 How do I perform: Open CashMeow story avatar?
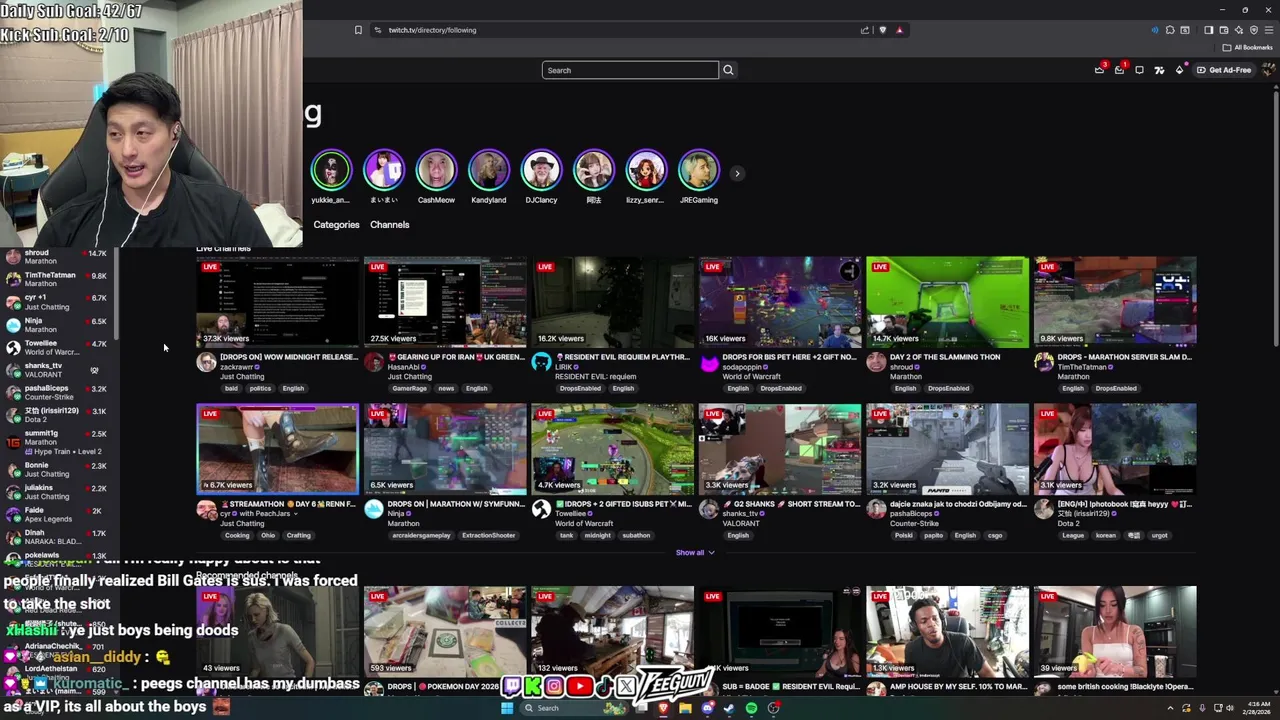coord(436,171)
